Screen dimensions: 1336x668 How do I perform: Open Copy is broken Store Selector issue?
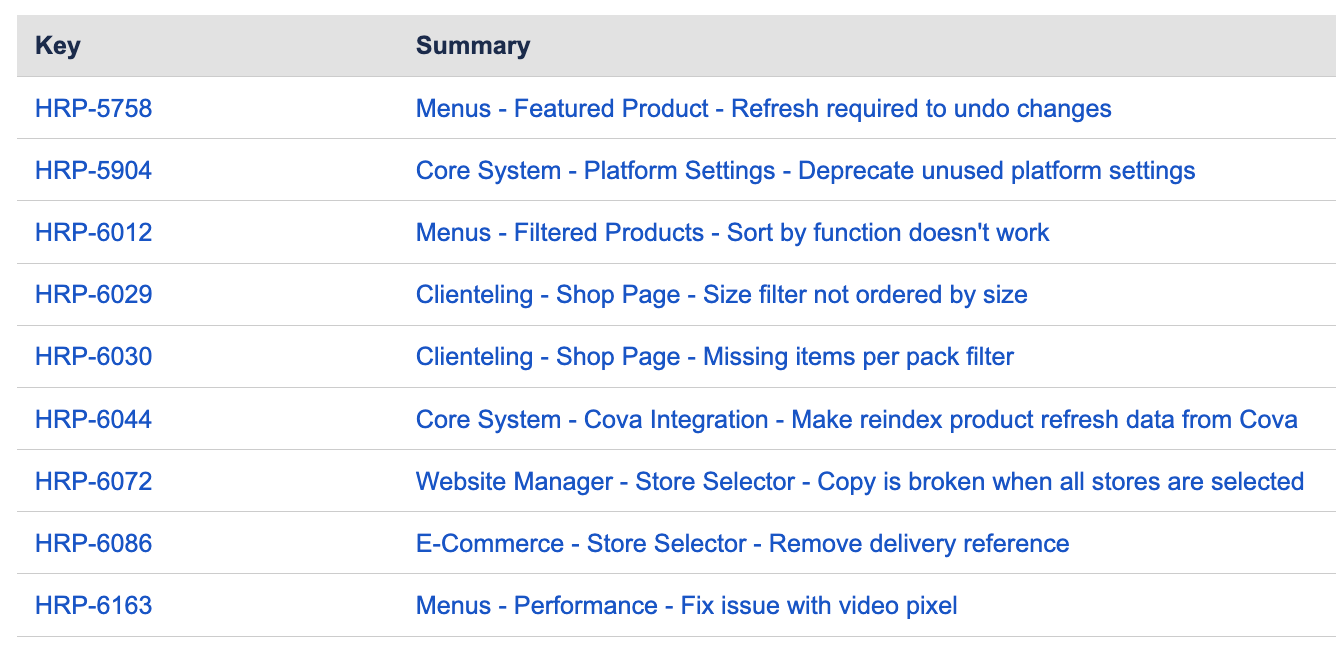[859, 481]
